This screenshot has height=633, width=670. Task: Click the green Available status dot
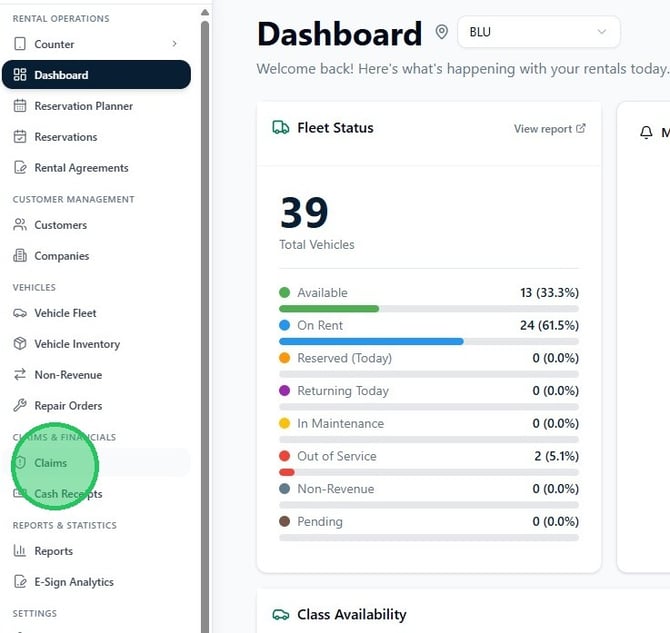[x=285, y=292]
